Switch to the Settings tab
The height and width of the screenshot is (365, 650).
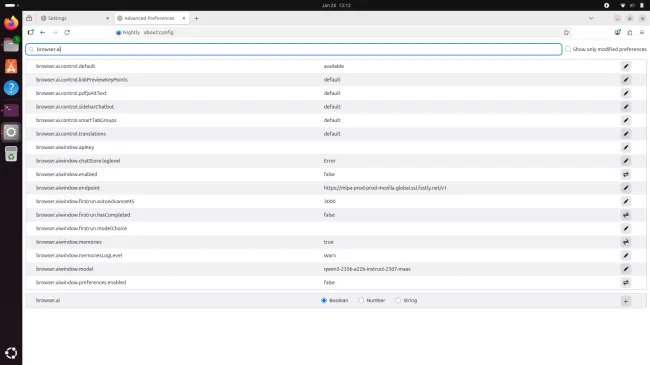coord(74,18)
